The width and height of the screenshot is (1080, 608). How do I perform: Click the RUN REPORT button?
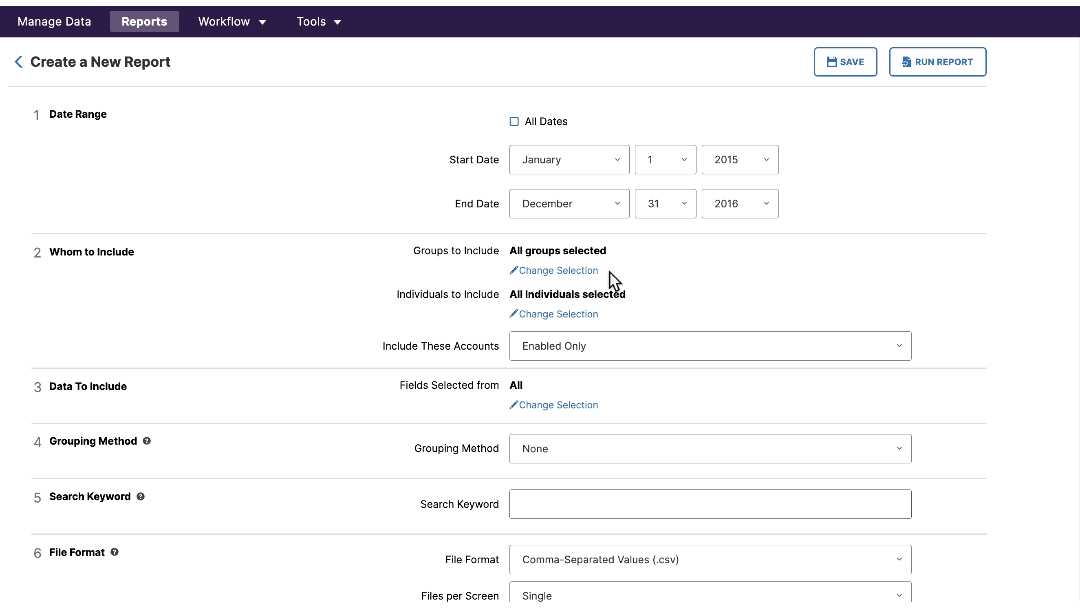pyautogui.click(x=937, y=62)
